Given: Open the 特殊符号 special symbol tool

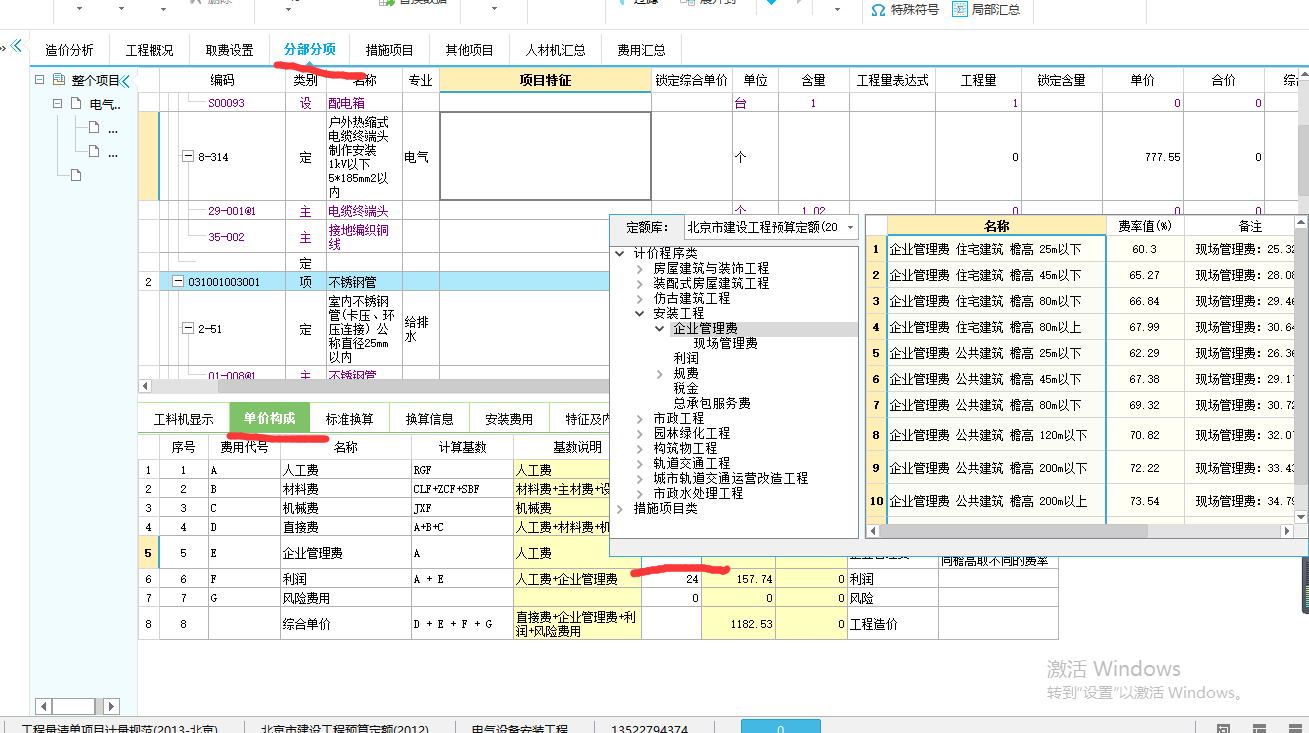Looking at the screenshot, I should 904,9.
